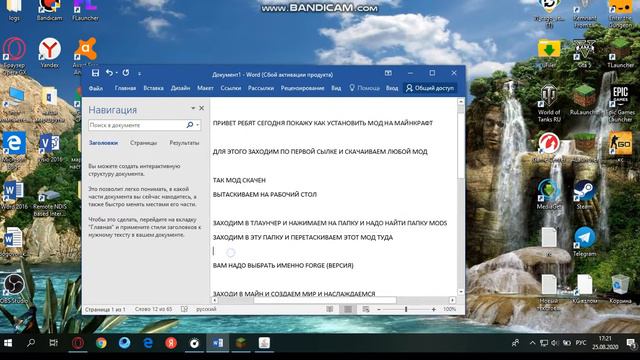Open Google Chrome from the taskbar

click(101, 343)
